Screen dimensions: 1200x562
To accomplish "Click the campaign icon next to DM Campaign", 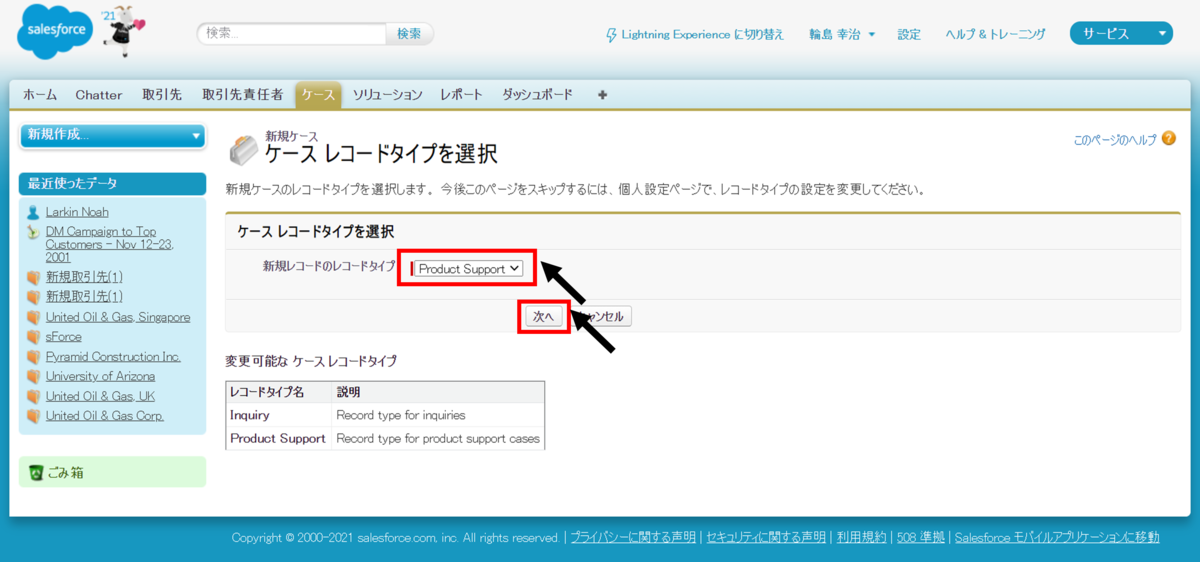I will (x=33, y=232).
